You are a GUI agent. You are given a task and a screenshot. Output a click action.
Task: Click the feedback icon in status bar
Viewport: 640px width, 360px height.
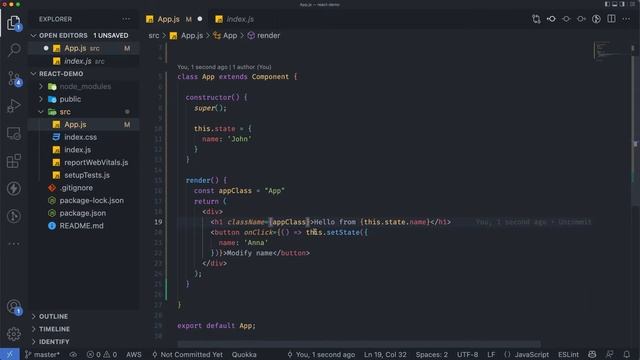point(610,355)
